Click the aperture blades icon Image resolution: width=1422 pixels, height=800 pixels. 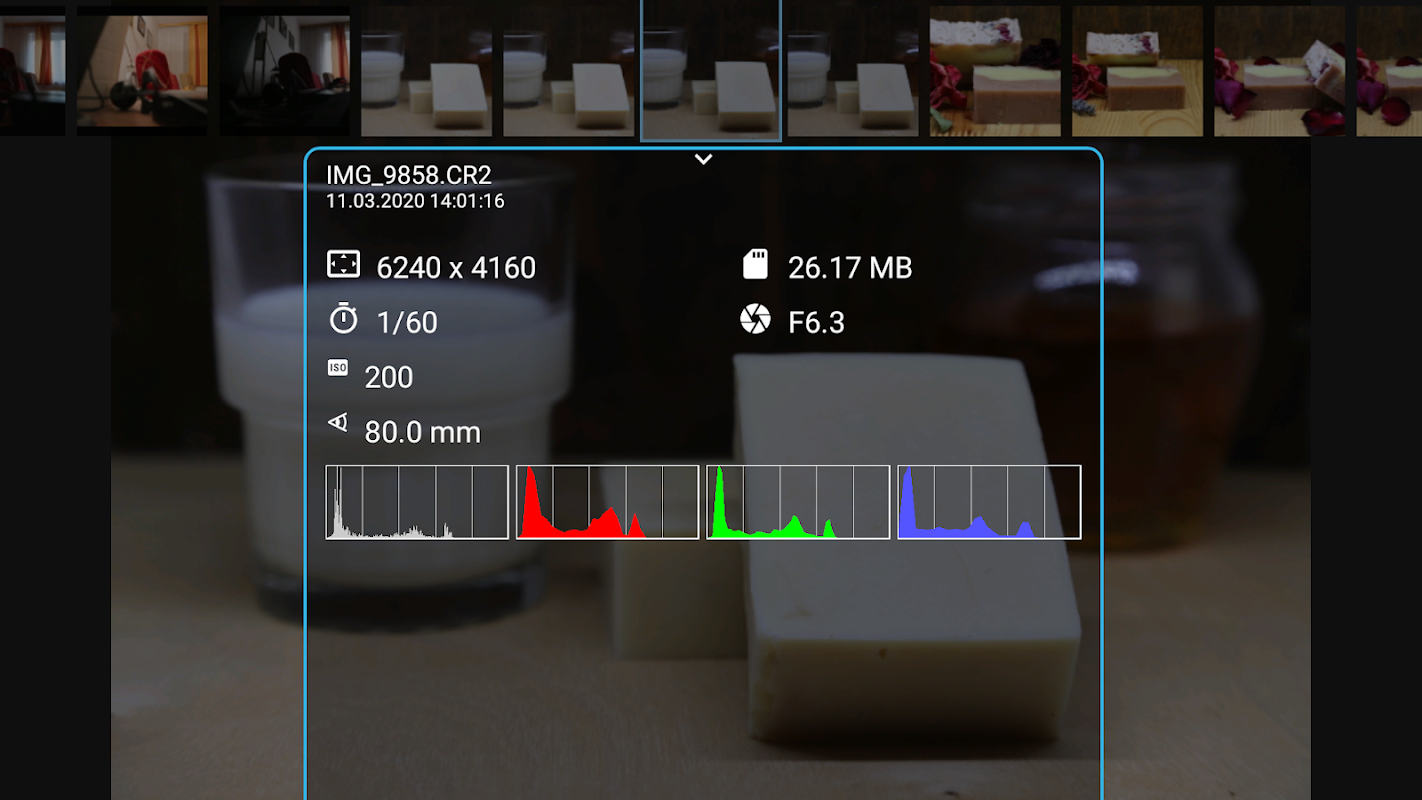click(x=755, y=319)
